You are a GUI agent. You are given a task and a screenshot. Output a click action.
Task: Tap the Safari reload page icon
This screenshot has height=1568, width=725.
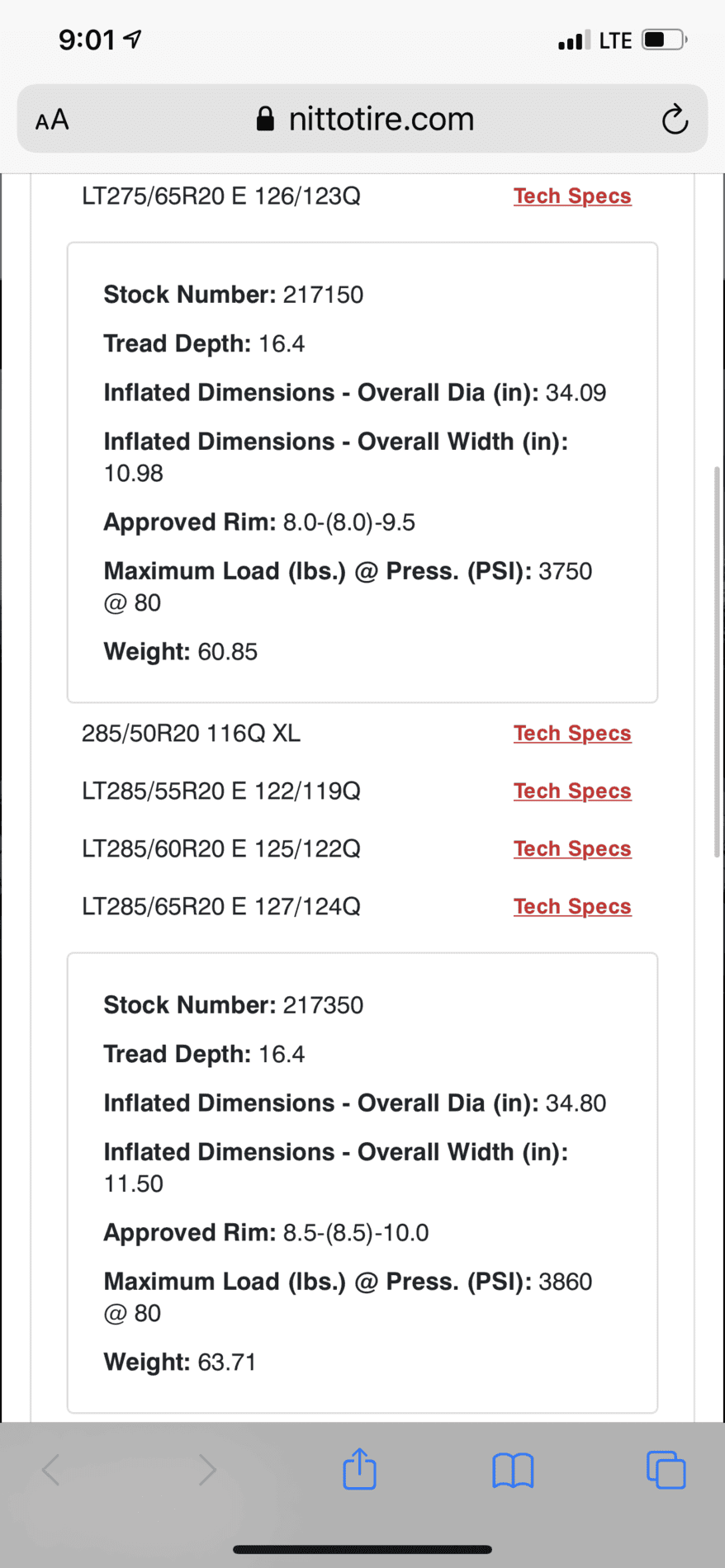pyautogui.click(x=675, y=120)
